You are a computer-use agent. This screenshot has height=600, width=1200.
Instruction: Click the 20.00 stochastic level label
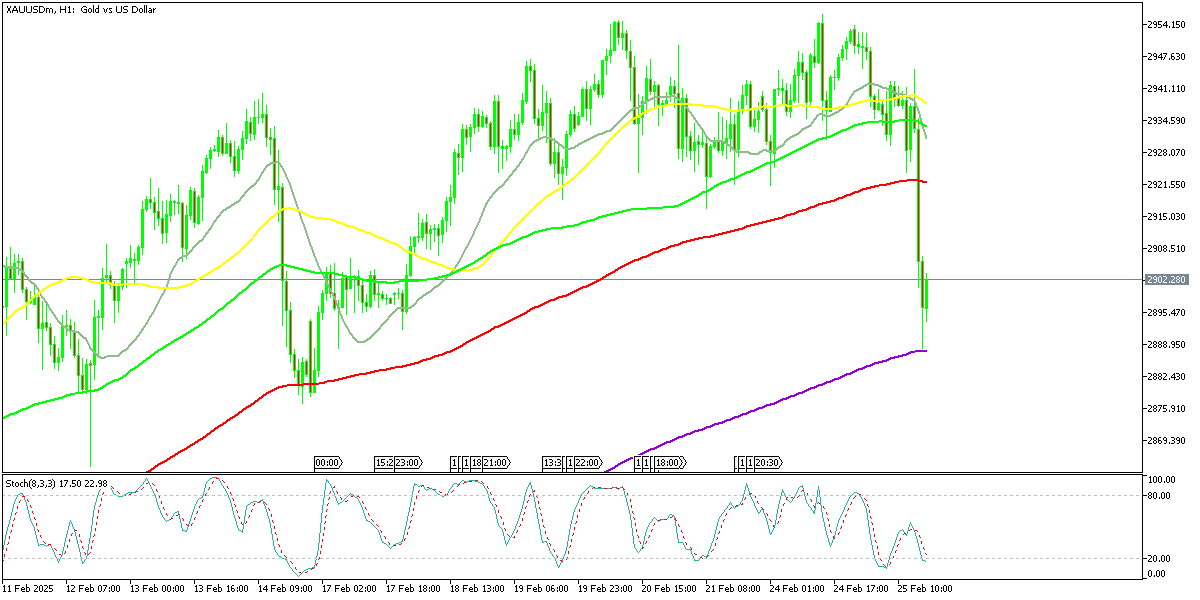pos(1158,558)
